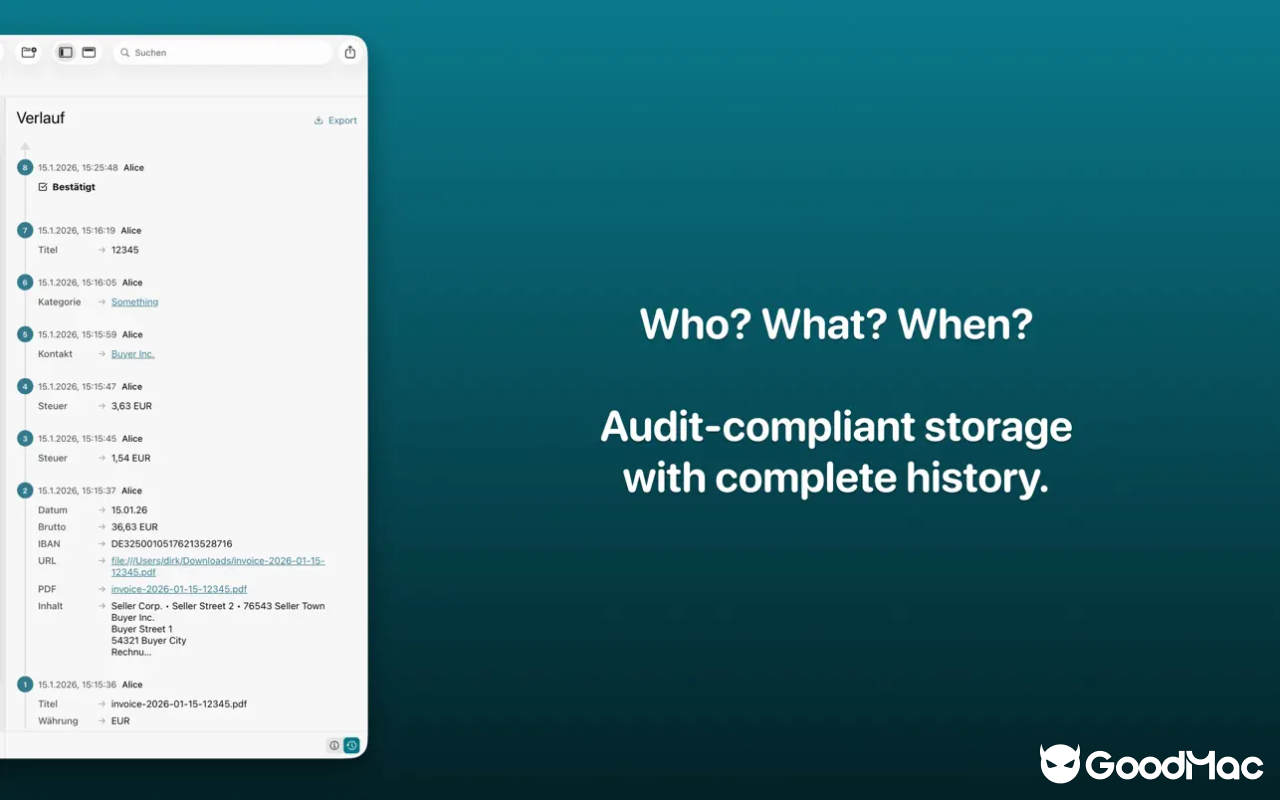Click the Währung value EUR
The image size is (1280, 800).
[x=121, y=721]
